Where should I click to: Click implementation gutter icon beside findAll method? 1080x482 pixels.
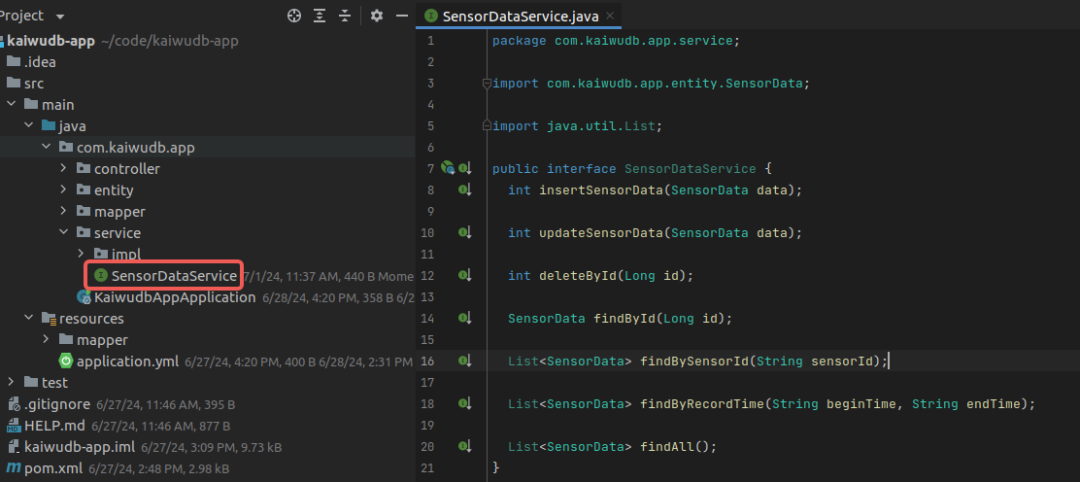tap(464, 446)
